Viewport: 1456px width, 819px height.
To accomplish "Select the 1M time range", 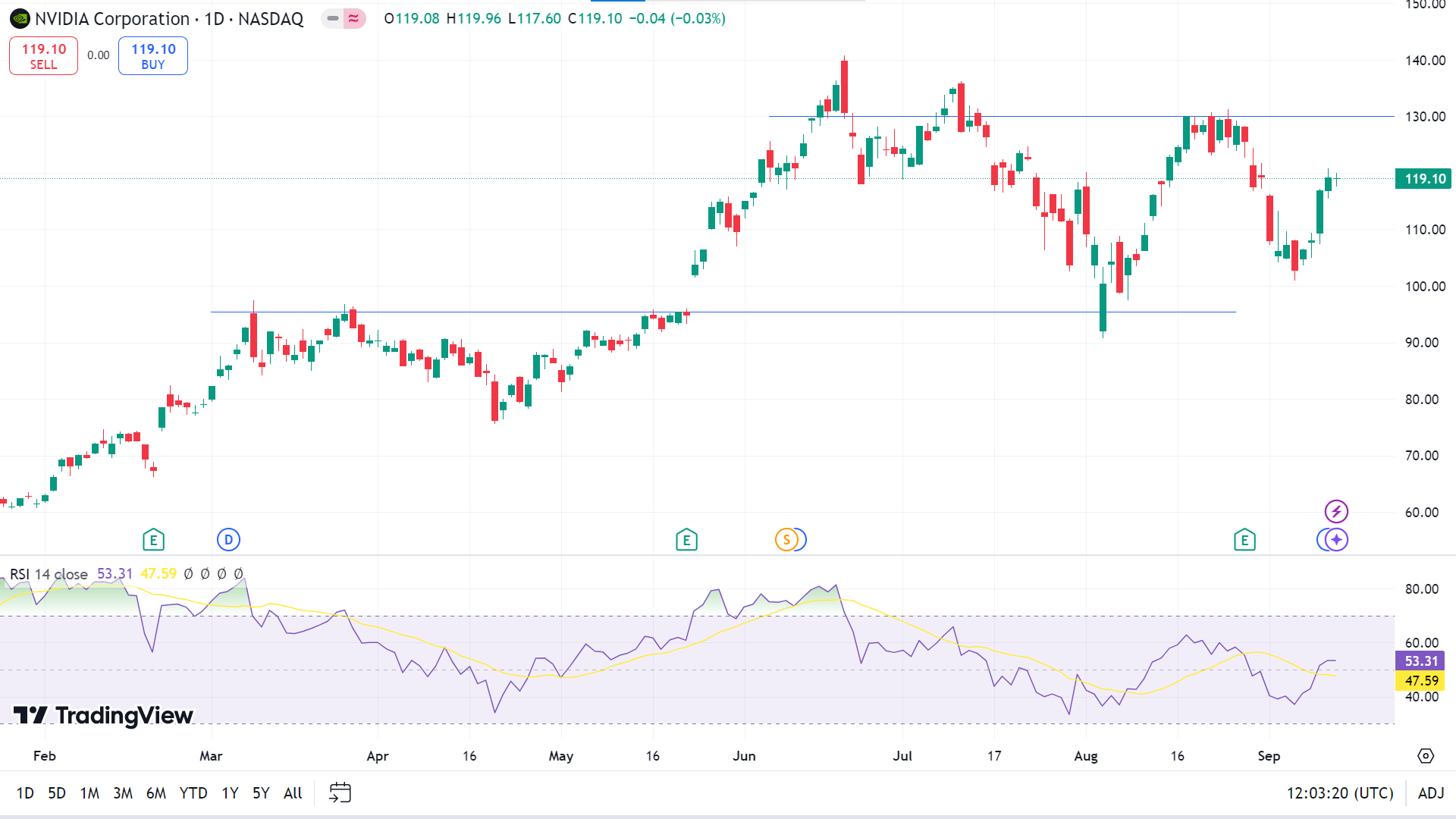I will 89,793.
